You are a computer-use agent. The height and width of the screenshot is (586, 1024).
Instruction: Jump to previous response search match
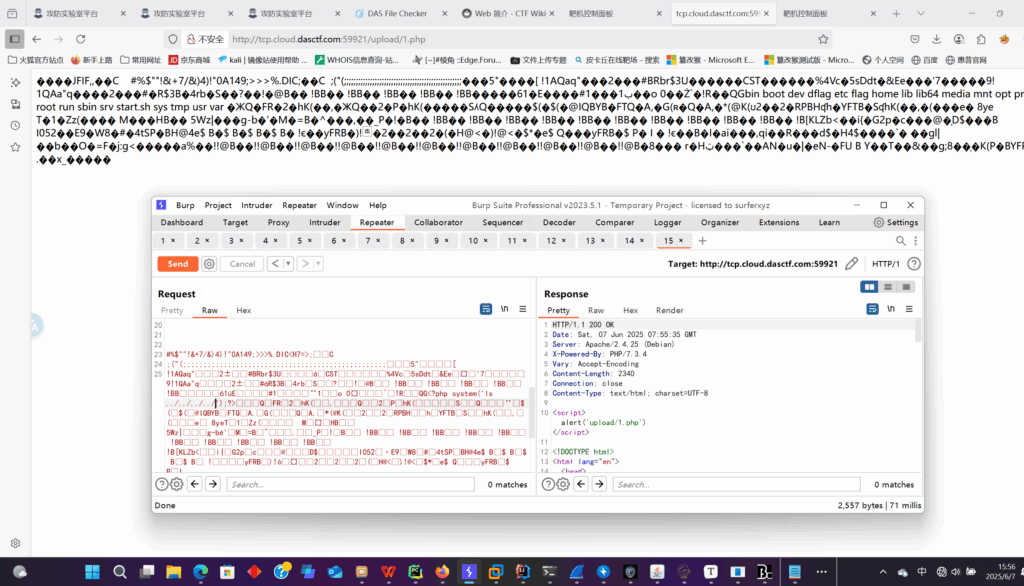pos(581,484)
